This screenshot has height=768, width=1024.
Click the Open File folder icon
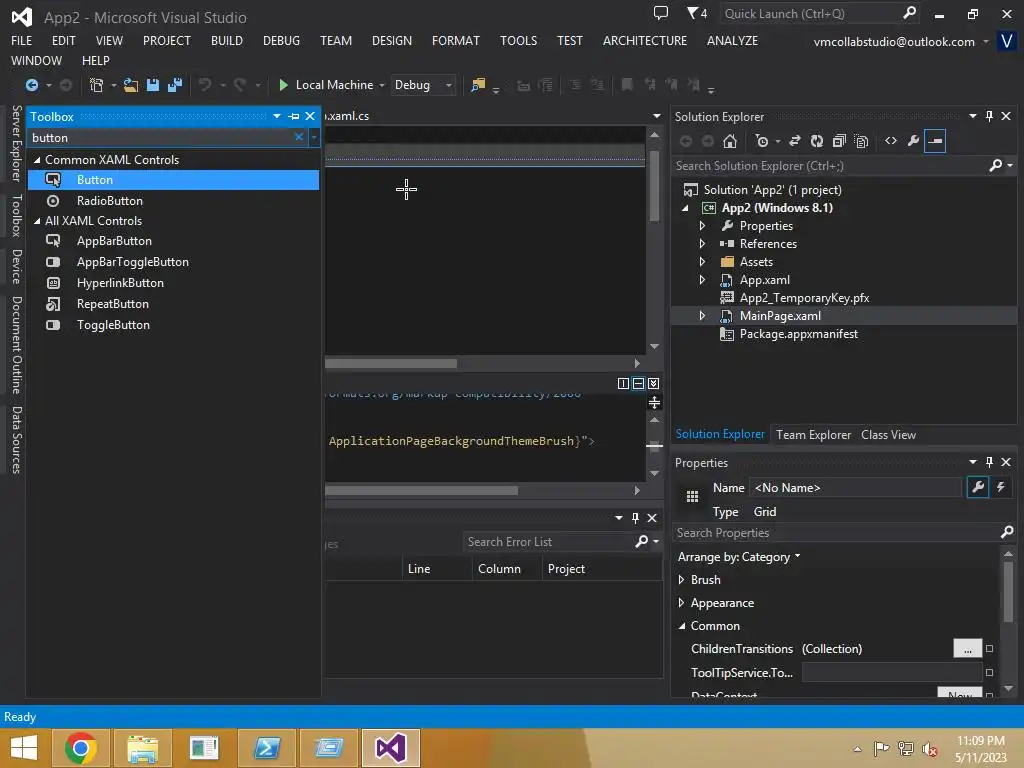[x=131, y=85]
